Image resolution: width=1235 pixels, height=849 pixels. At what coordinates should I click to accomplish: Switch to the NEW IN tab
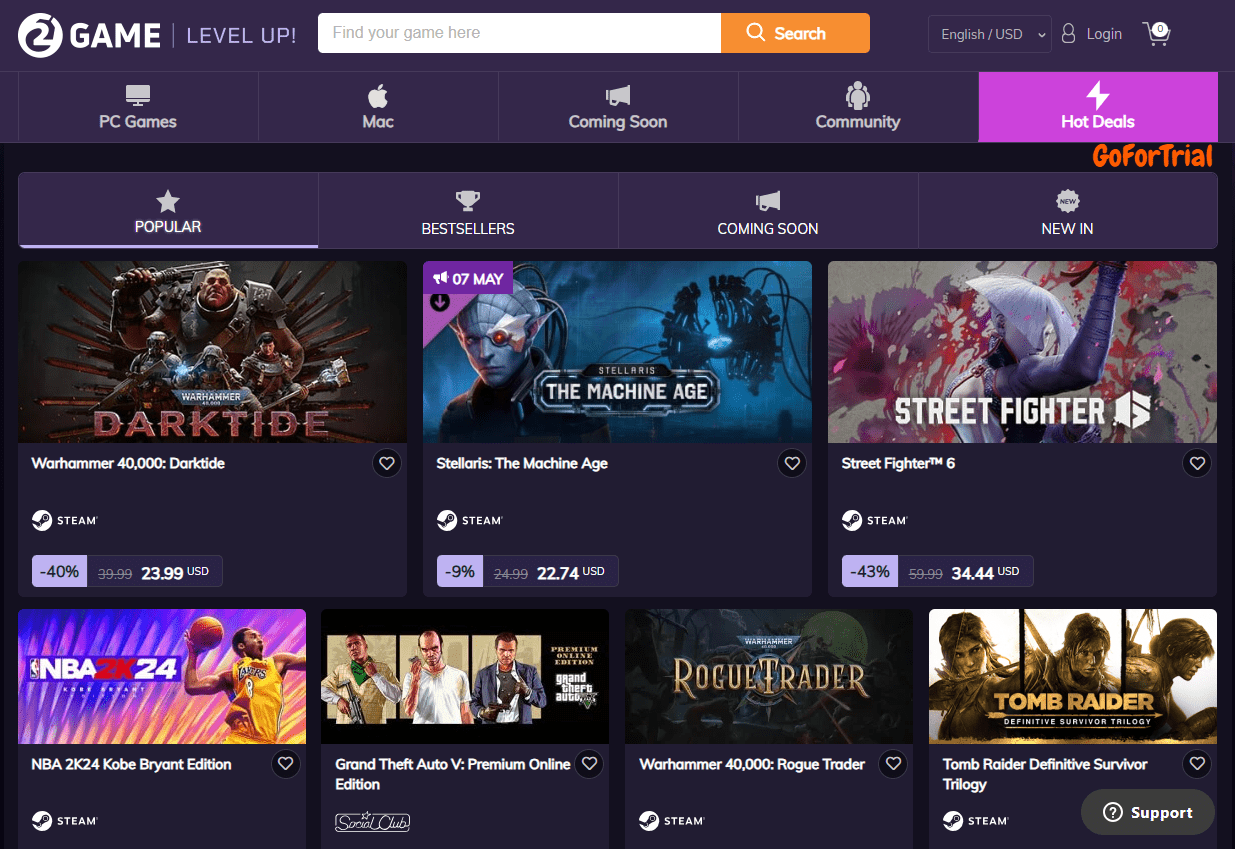[1068, 210]
